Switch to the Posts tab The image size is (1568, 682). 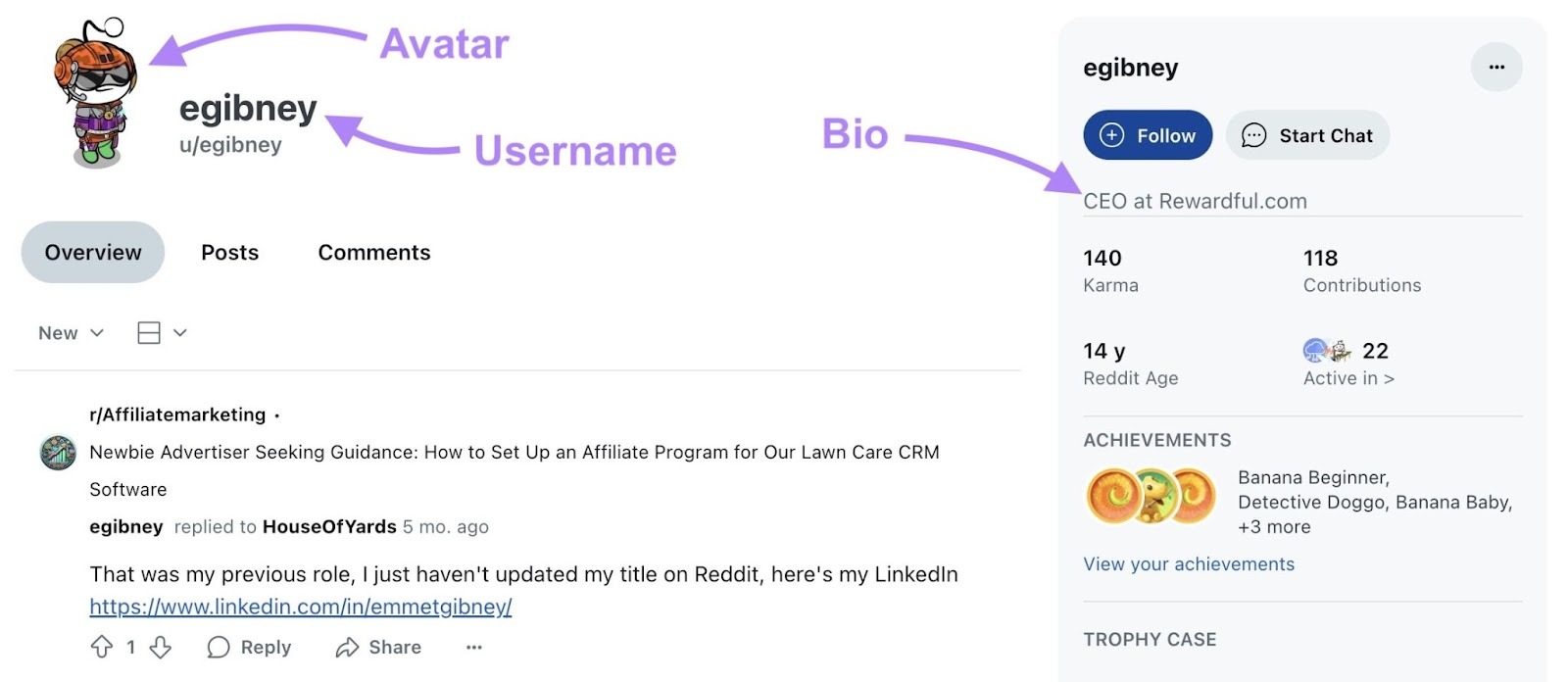229,252
